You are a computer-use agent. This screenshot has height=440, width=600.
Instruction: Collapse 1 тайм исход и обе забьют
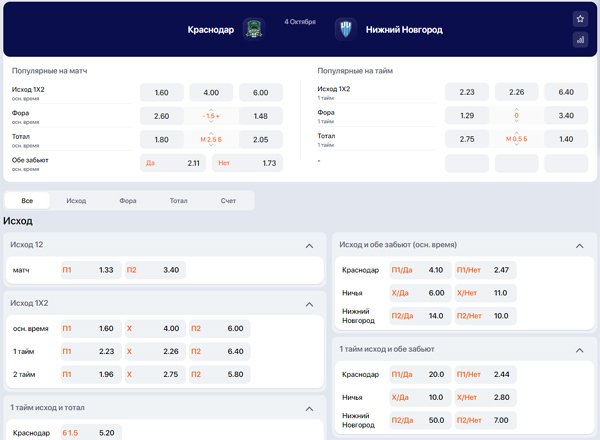pyautogui.click(x=579, y=350)
